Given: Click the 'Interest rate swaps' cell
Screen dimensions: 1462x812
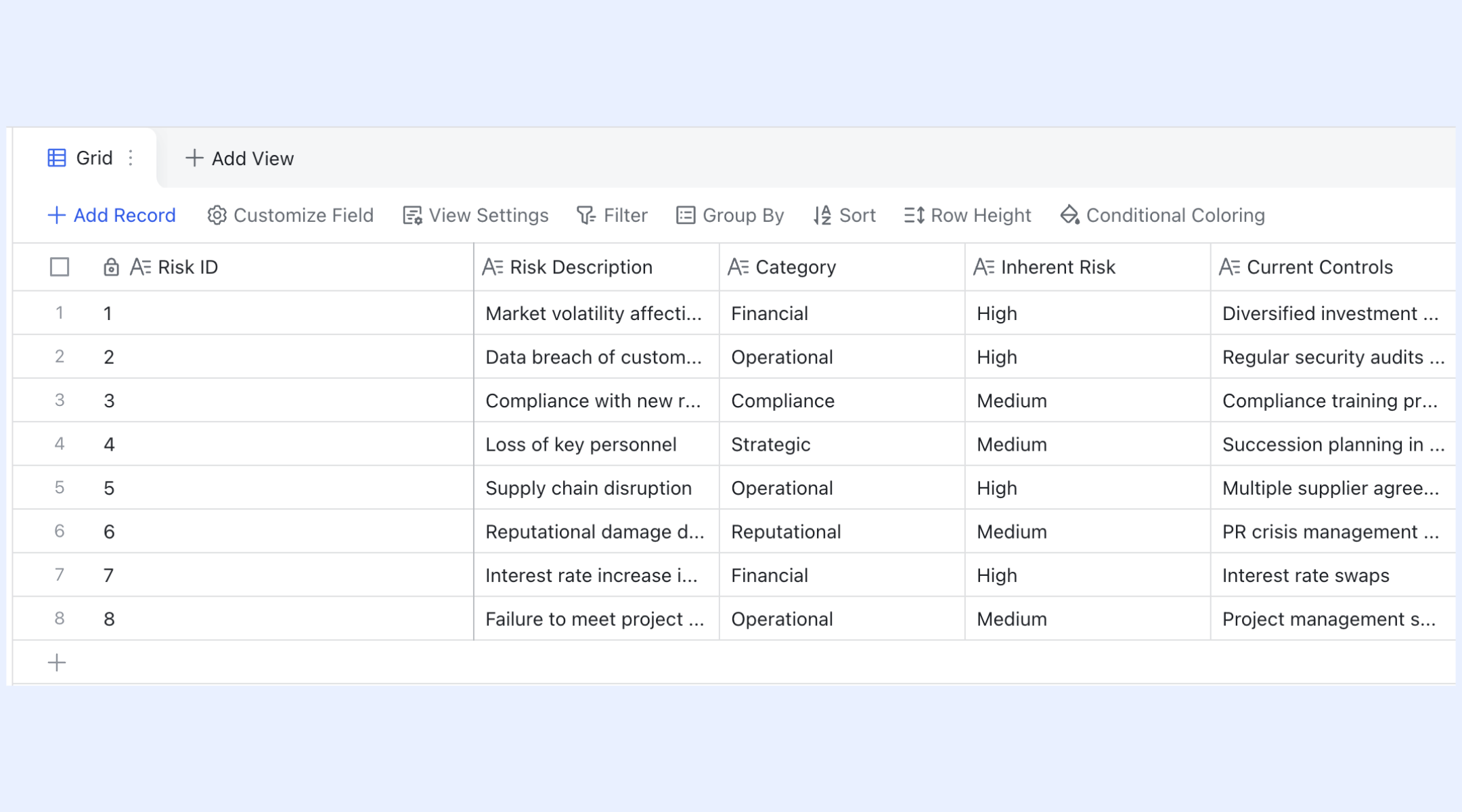Looking at the screenshot, I should tap(1333, 575).
